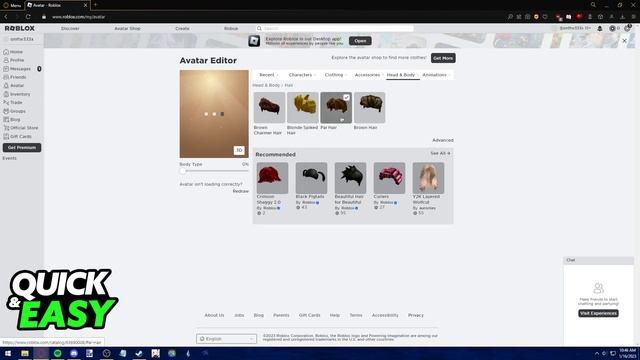Open Gift Cards in the sidebar
The image size is (640, 360).
coord(17,136)
